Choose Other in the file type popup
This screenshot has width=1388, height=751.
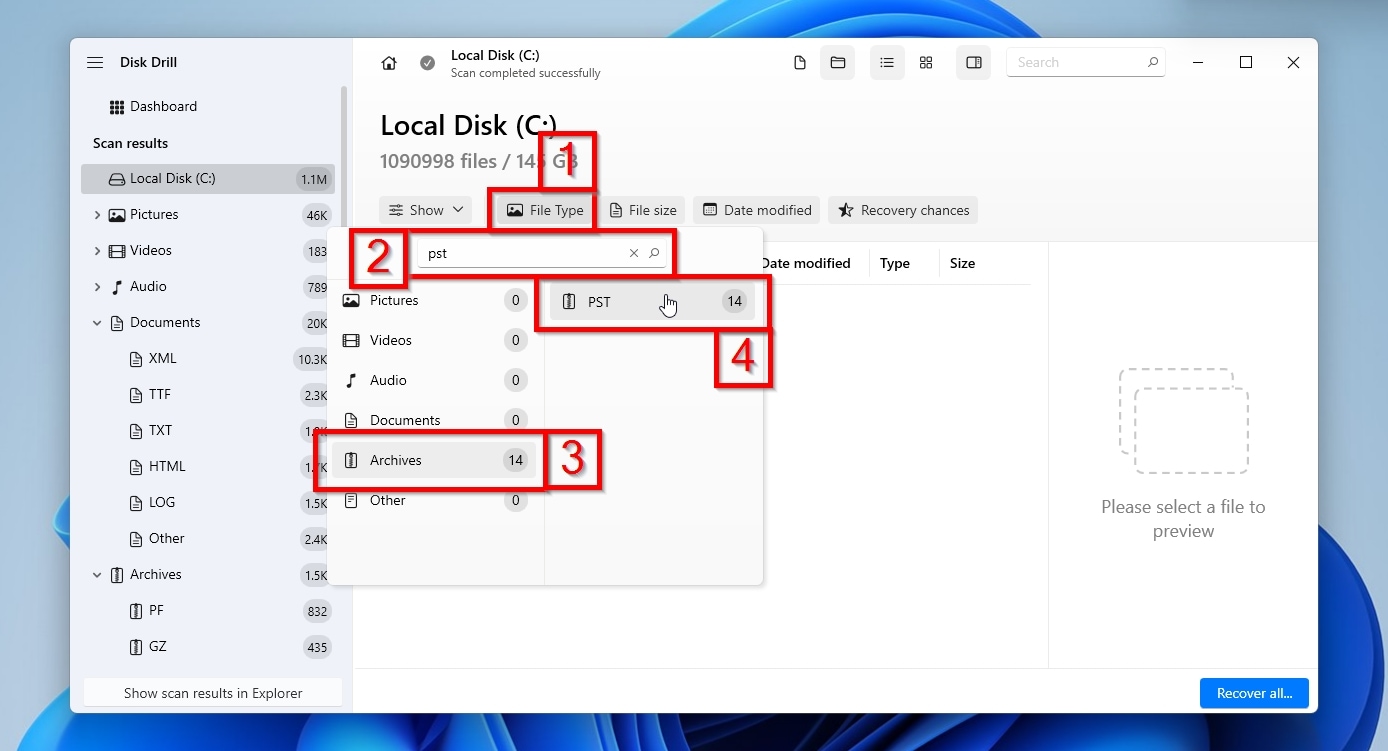[x=434, y=501]
